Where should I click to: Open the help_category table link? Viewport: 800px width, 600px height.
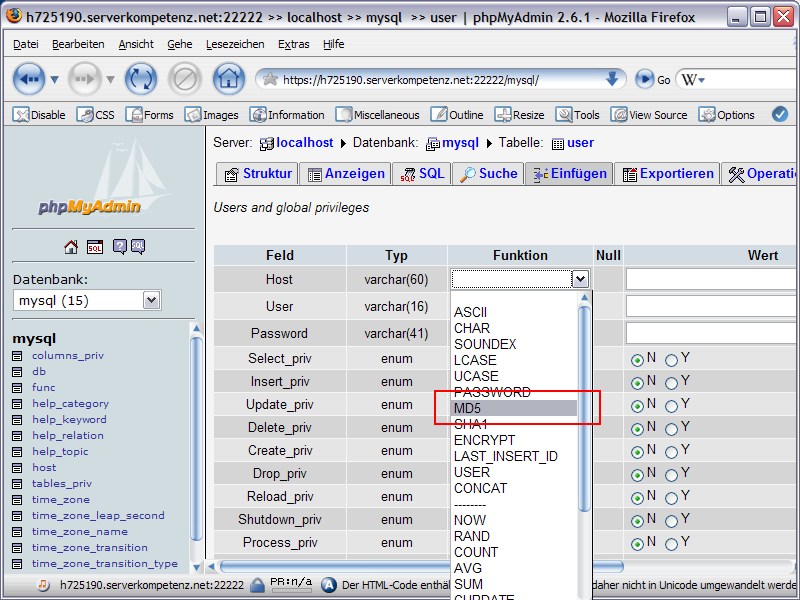(70, 404)
